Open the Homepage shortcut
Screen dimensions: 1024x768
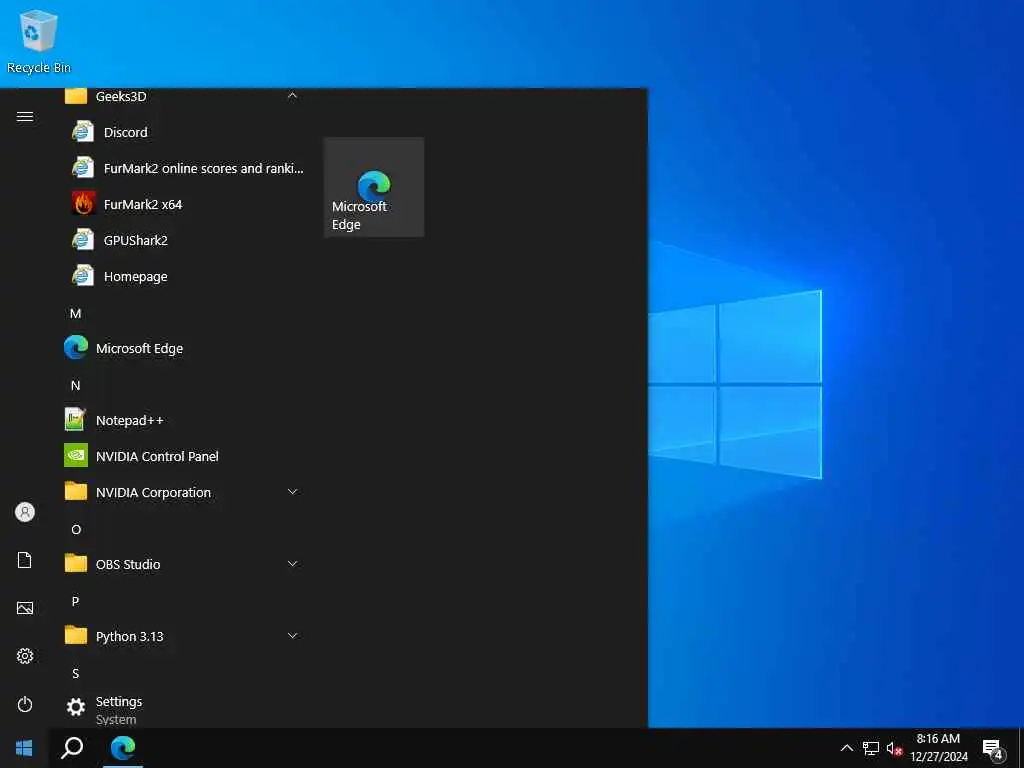tap(186, 276)
